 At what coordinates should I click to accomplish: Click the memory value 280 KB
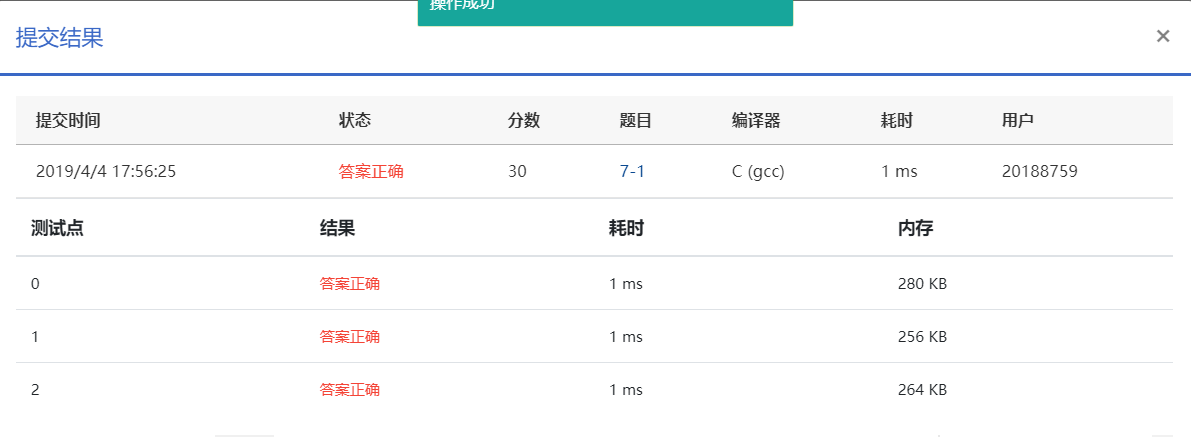click(922, 283)
